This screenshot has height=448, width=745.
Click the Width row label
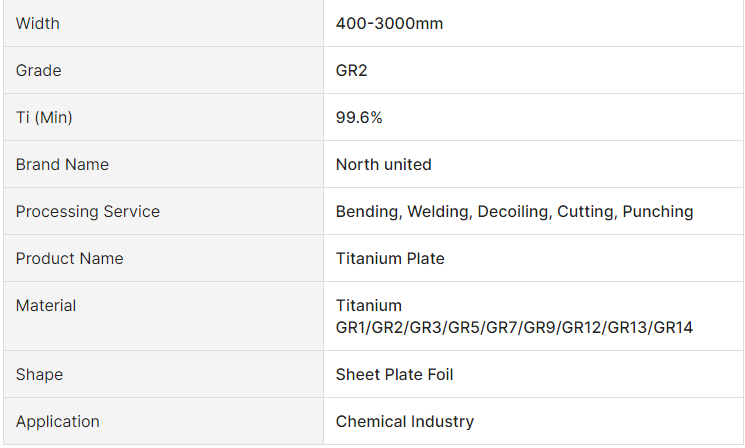click(x=38, y=24)
